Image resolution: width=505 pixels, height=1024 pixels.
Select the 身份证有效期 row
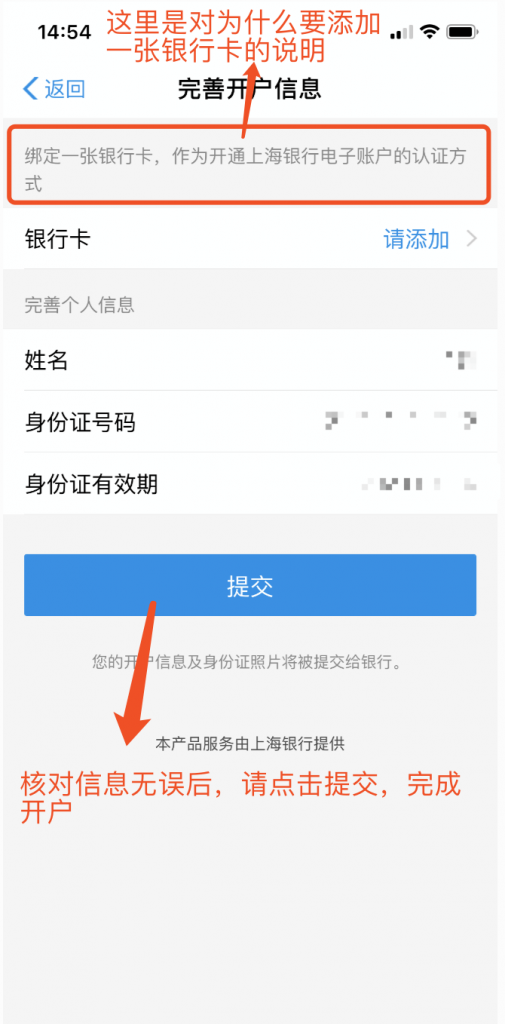(x=252, y=483)
